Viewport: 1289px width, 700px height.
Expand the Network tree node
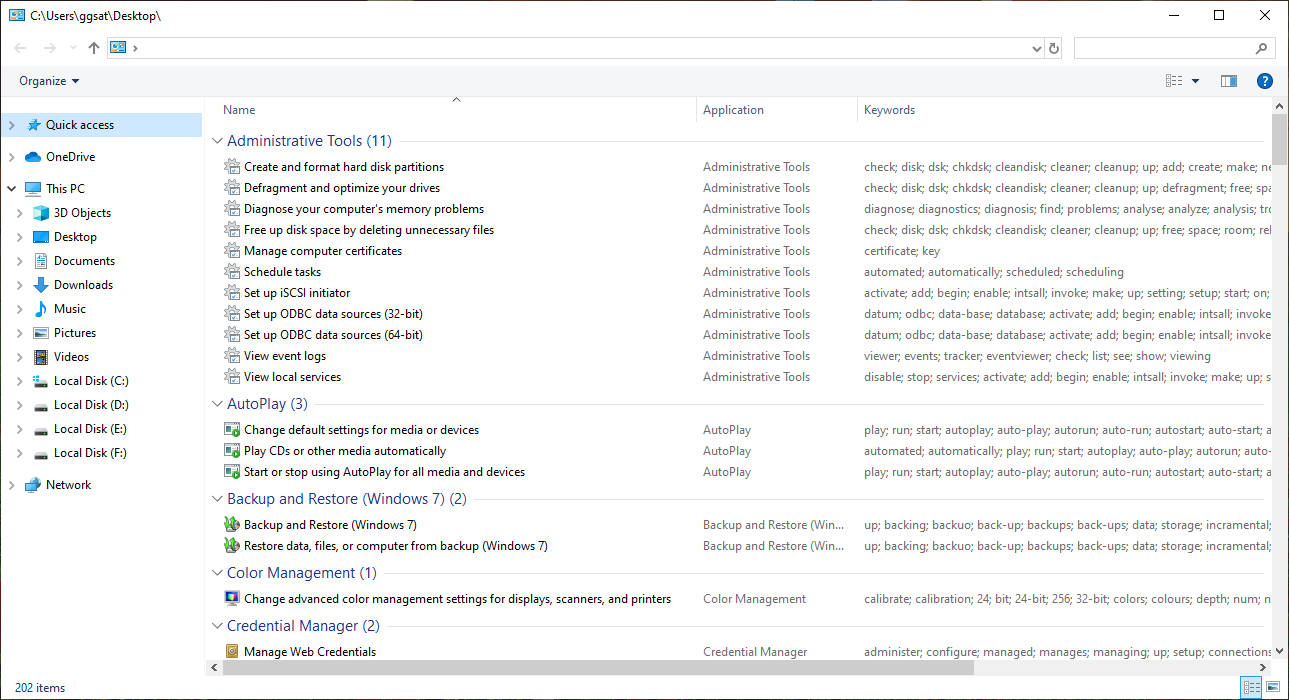(11, 485)
